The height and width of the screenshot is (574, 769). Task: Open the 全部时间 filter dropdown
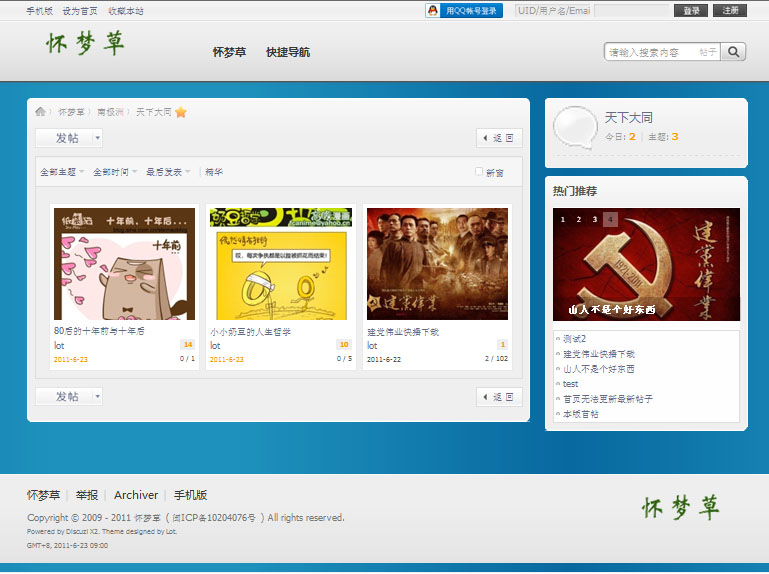point(115,172)
